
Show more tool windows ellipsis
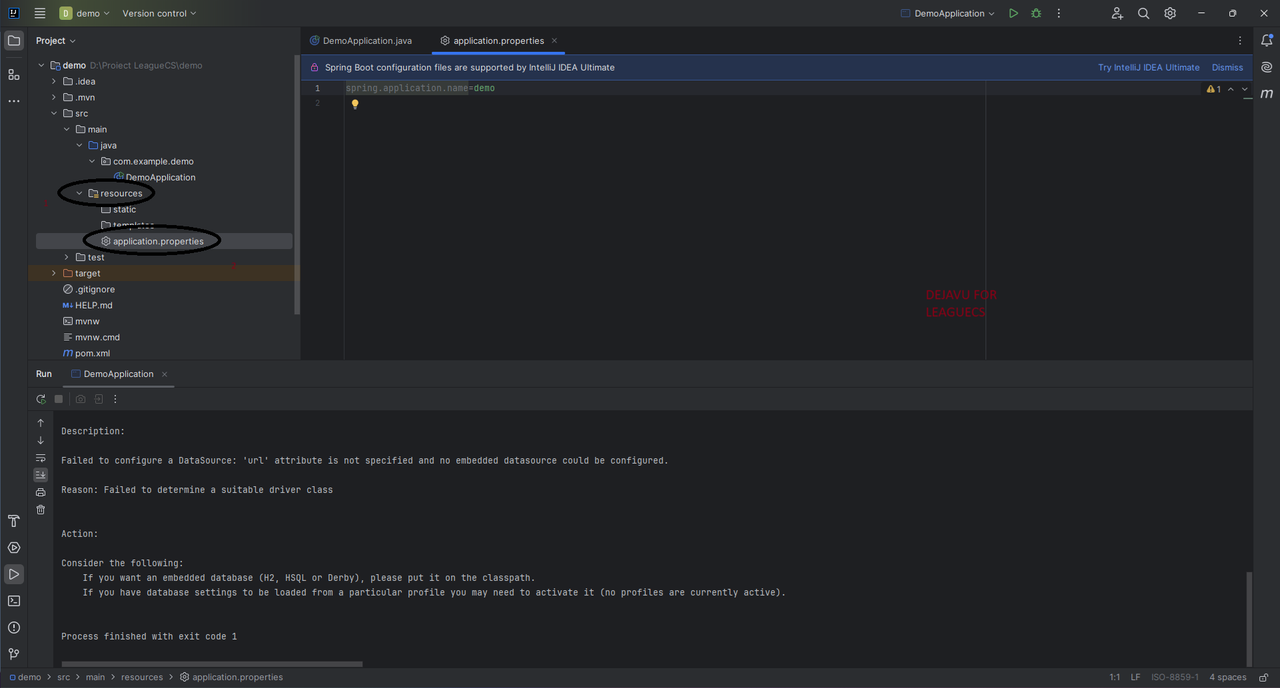pos(14,101)
